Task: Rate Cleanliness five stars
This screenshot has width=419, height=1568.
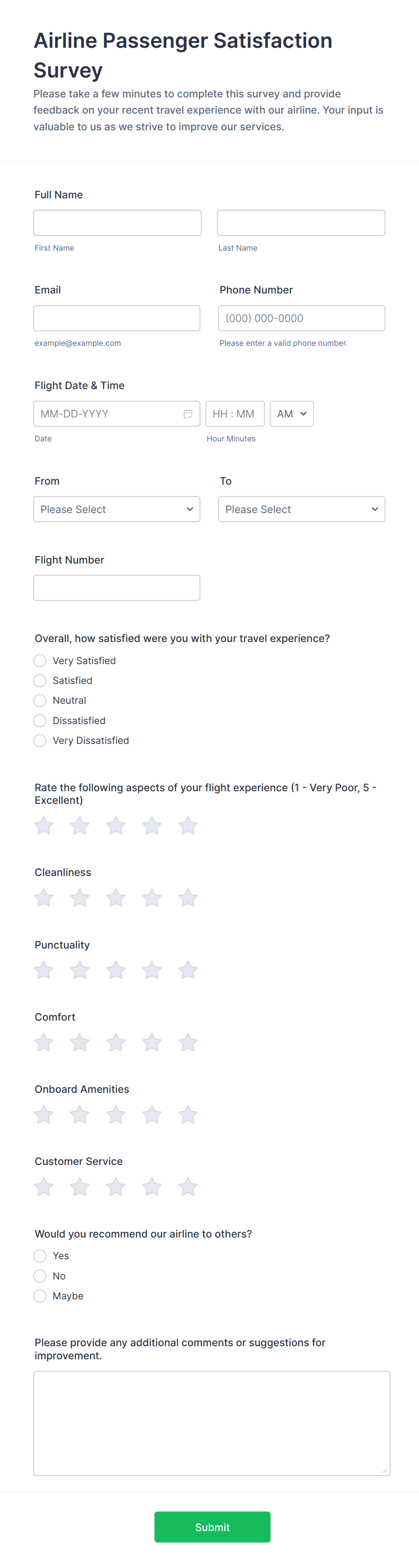Action: point(187,898)
